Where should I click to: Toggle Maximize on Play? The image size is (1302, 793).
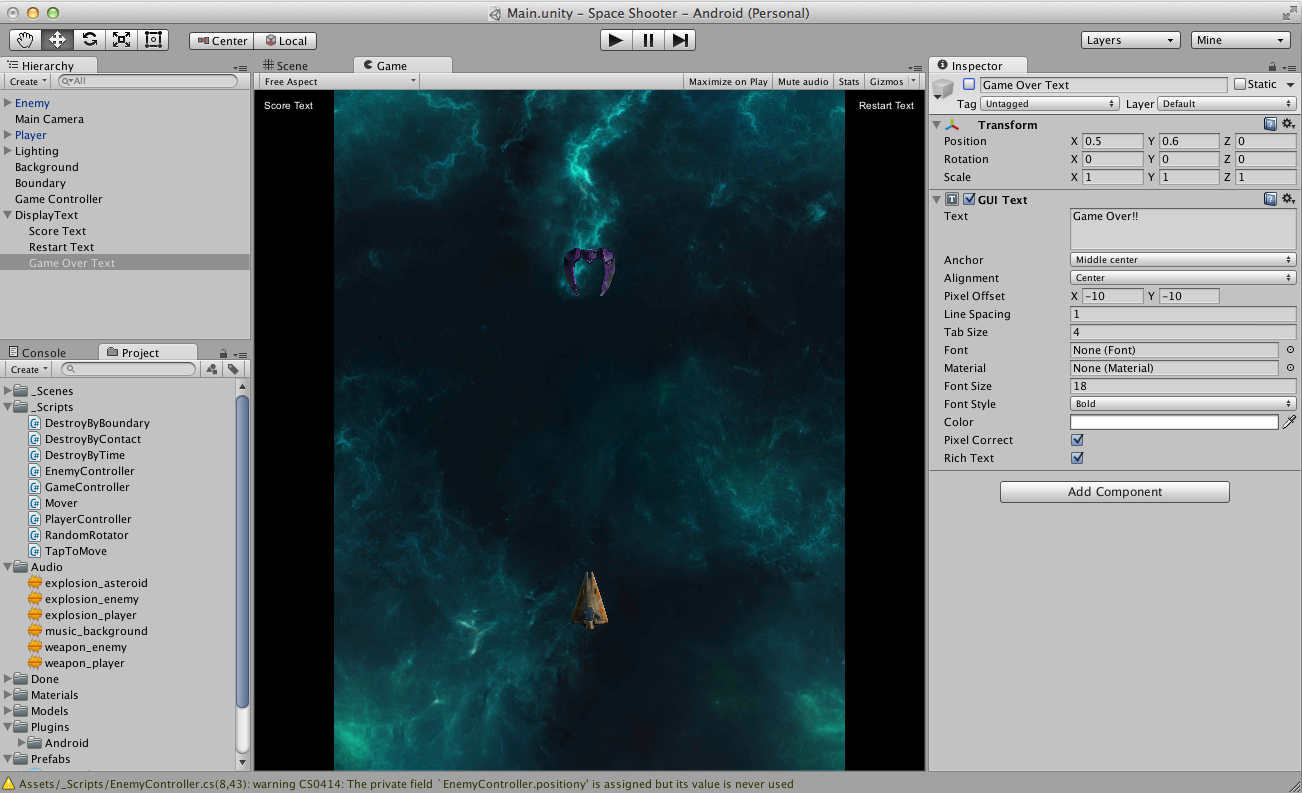tap(728, 82)
